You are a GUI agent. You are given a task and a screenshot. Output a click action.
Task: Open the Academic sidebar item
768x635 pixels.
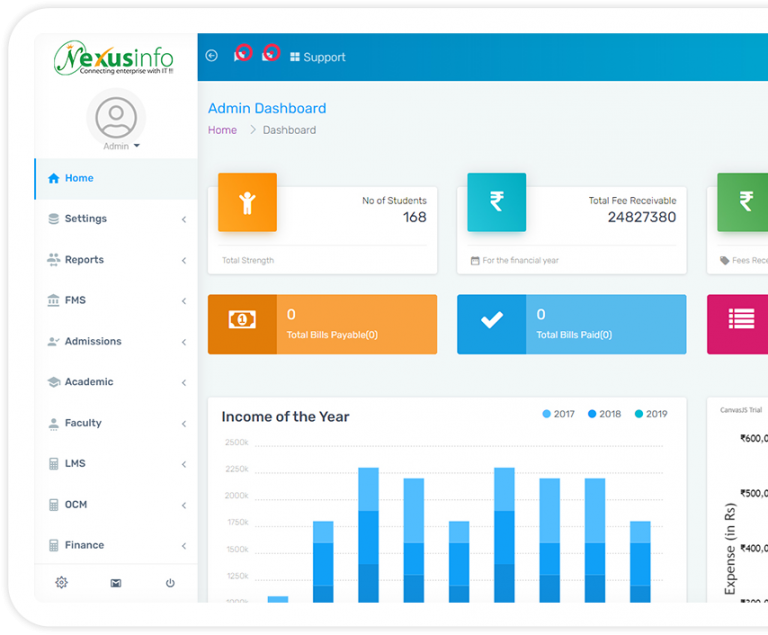116,382
